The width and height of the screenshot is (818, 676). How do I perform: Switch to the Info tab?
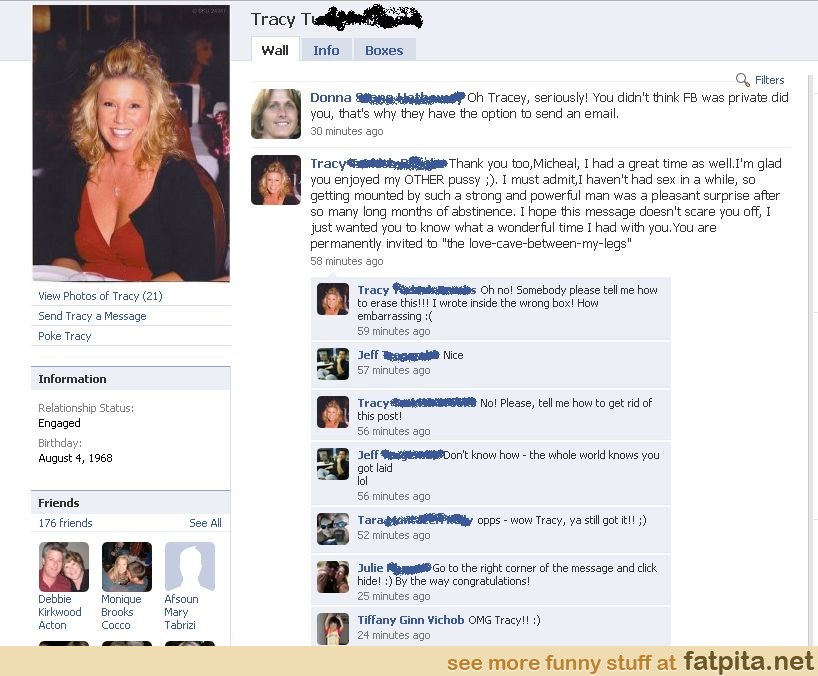[x=326, y=50]
